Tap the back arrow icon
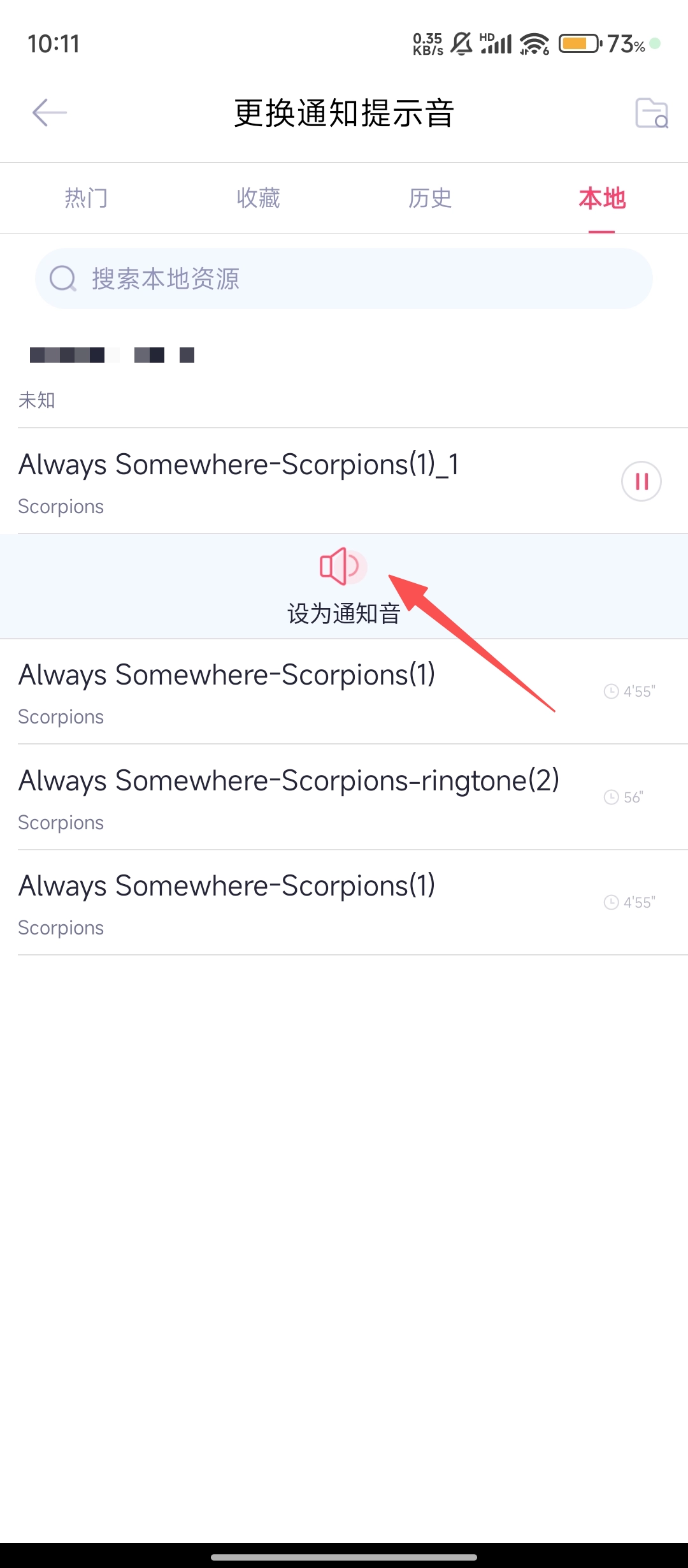 coord(50,113)
